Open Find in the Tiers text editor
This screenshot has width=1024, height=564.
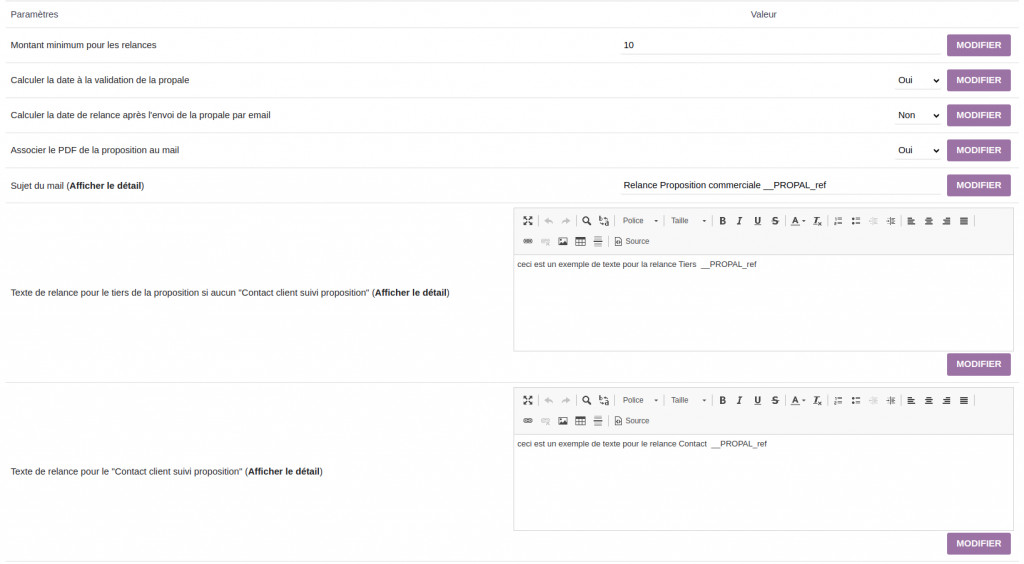586,221
